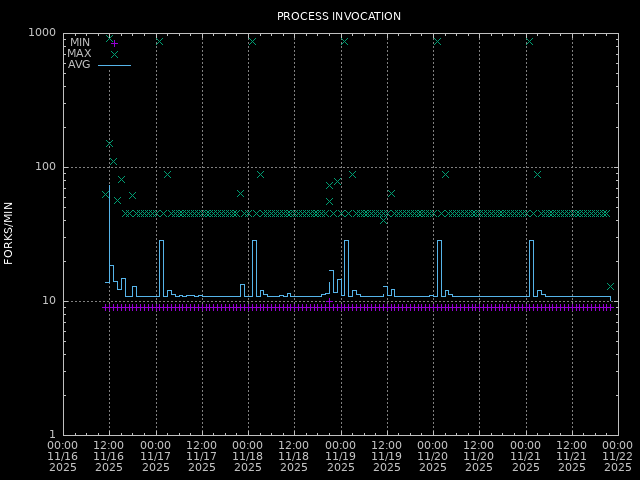Click the 10 y-axis tick label
Image resolution: width=640 pixels, height=480 pixels.
tap(48, 301)
